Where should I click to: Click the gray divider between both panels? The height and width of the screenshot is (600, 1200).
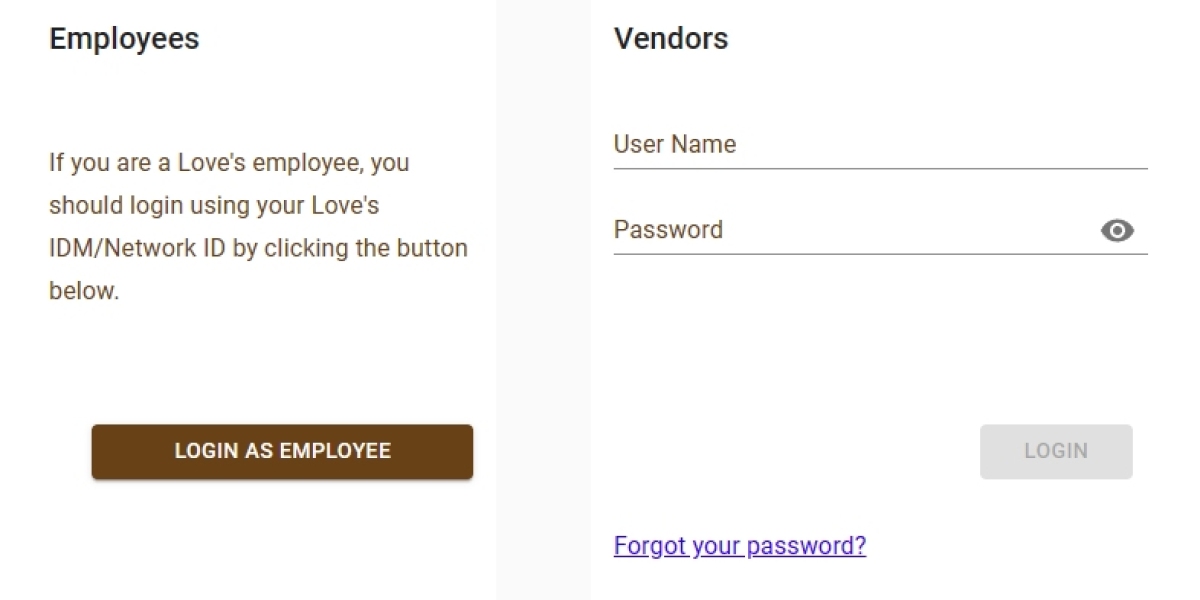pyautogui.click(x=543, y=300)
